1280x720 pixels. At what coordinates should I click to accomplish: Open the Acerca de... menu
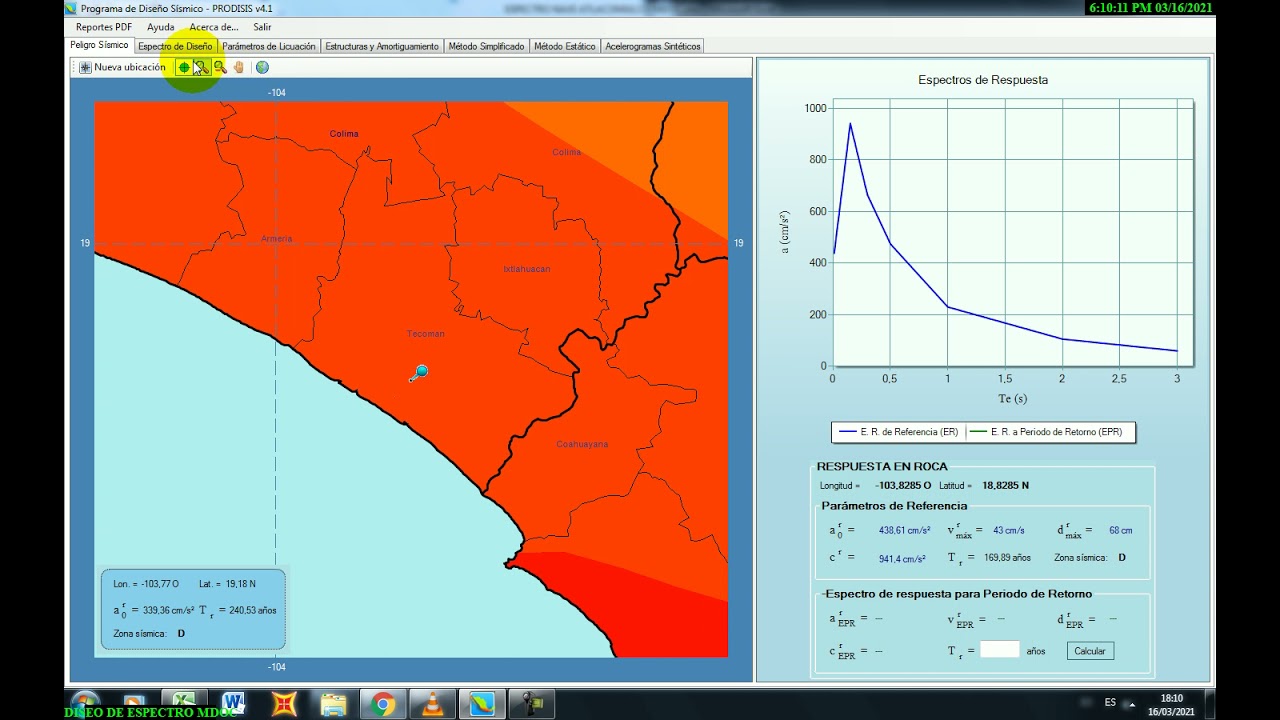[214, 27]
